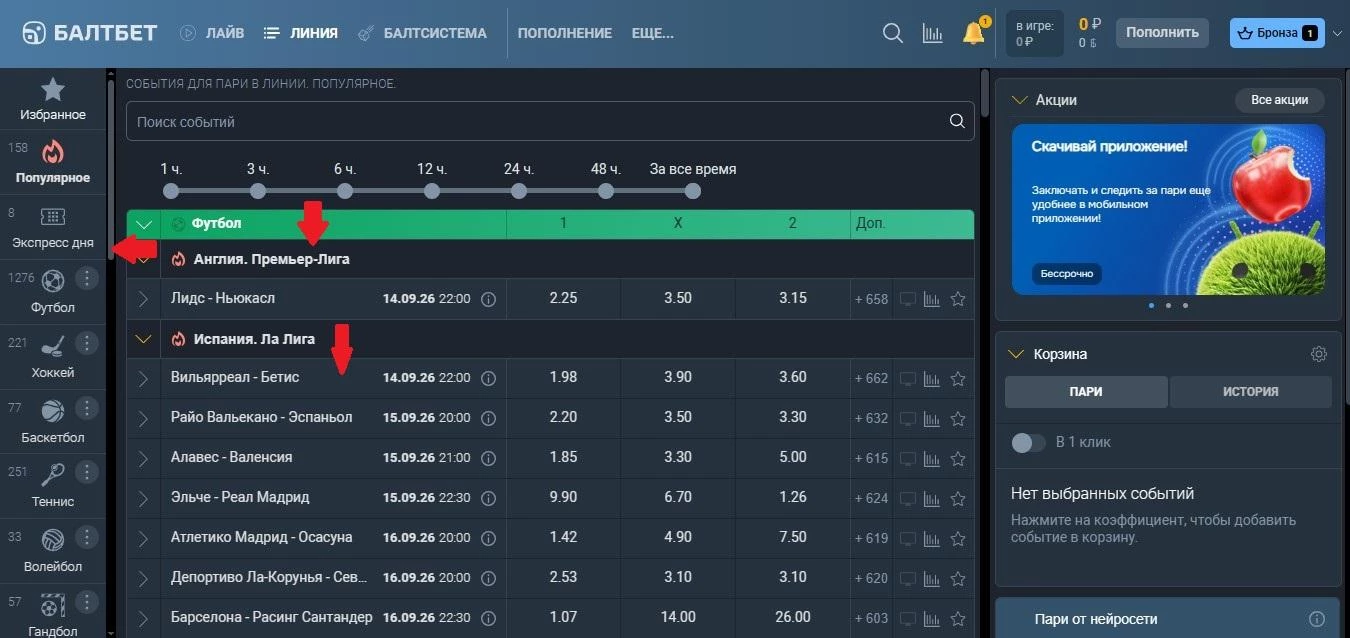The width and height of the screenshot is (1350, 638).
Task: Expand Эльче - Реал Мадрид match row
Action: pos(143,498)
